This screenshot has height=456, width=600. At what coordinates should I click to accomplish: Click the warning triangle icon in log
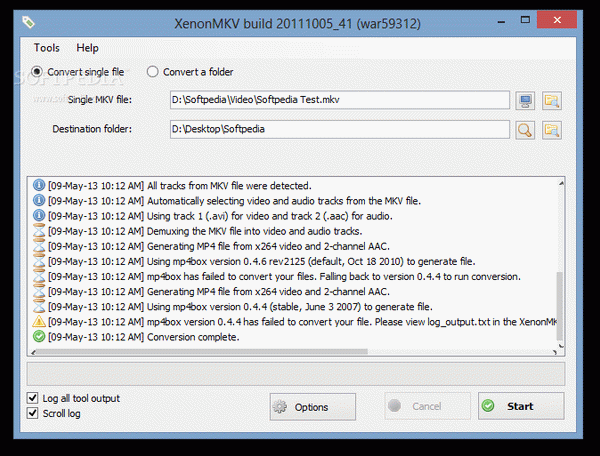39,322
